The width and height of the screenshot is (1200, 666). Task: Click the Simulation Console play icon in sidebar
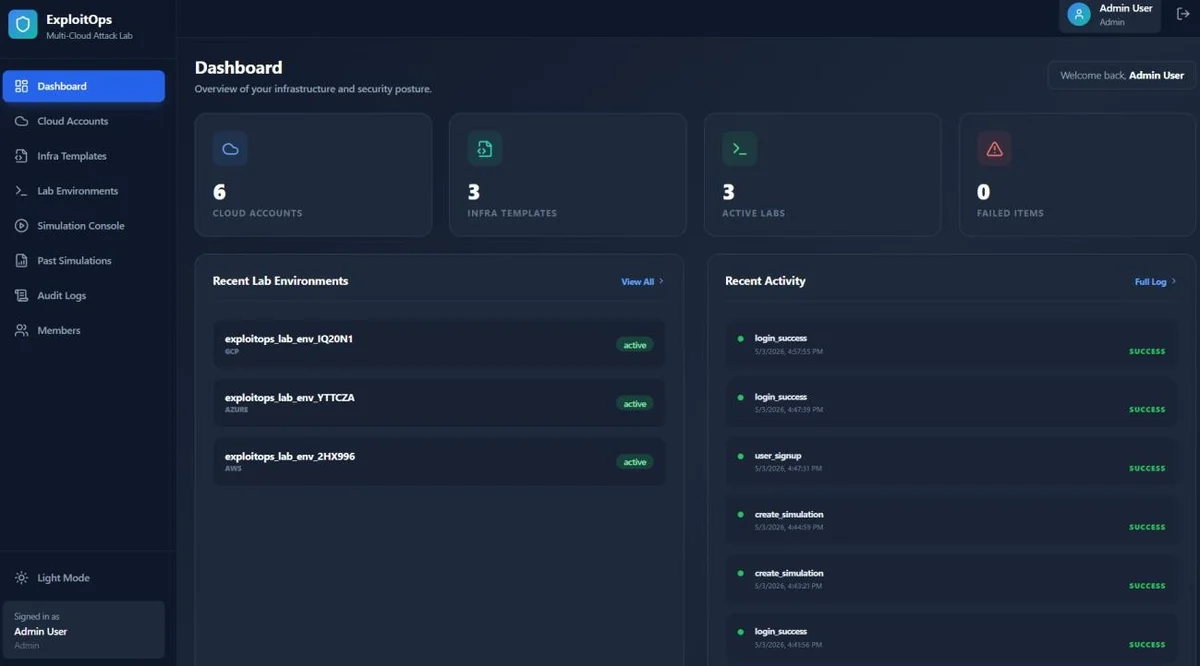22,226
